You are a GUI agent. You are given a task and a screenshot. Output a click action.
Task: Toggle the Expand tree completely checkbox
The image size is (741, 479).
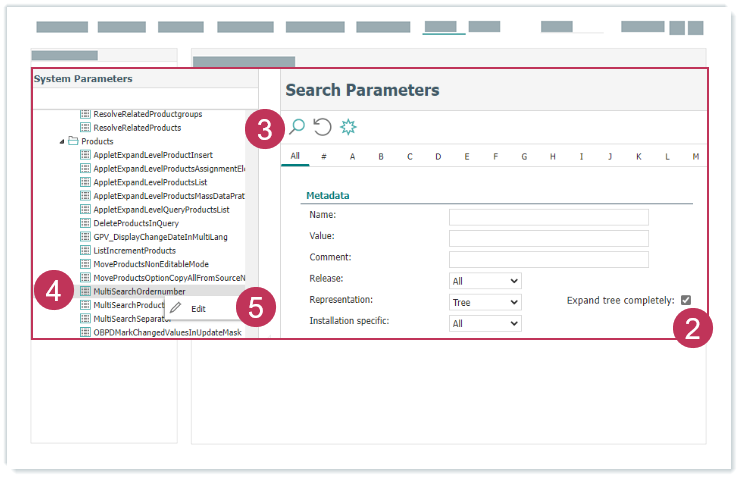click(x=686, y=300)
